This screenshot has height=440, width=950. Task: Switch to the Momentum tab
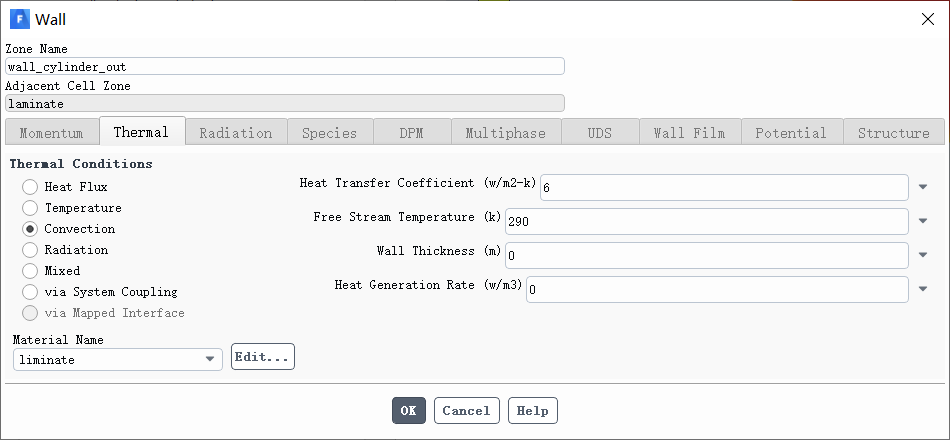(51, 133)
